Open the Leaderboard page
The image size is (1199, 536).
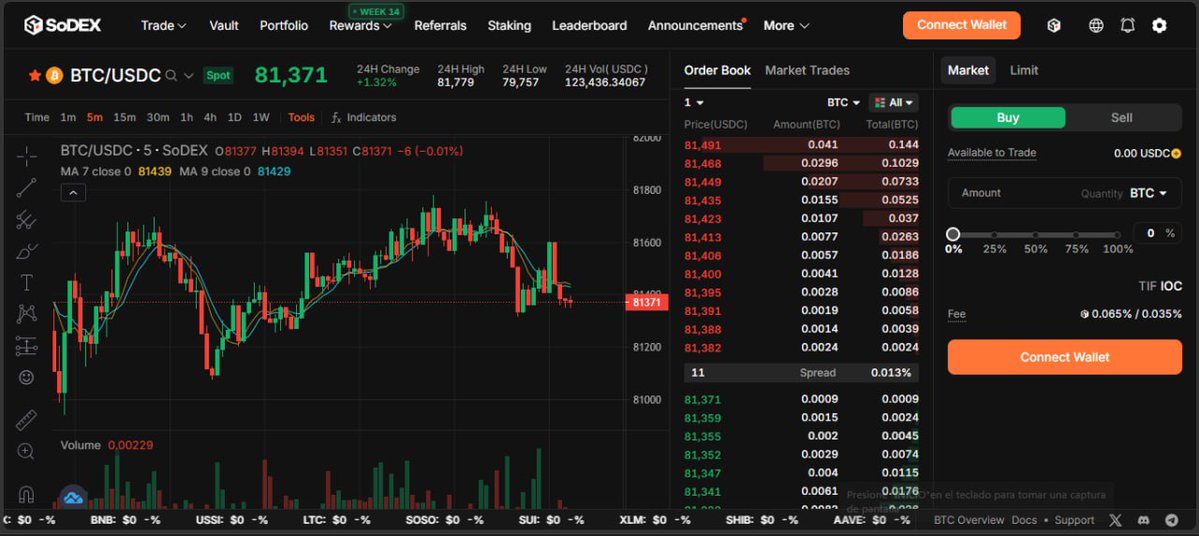coord(590,25)
